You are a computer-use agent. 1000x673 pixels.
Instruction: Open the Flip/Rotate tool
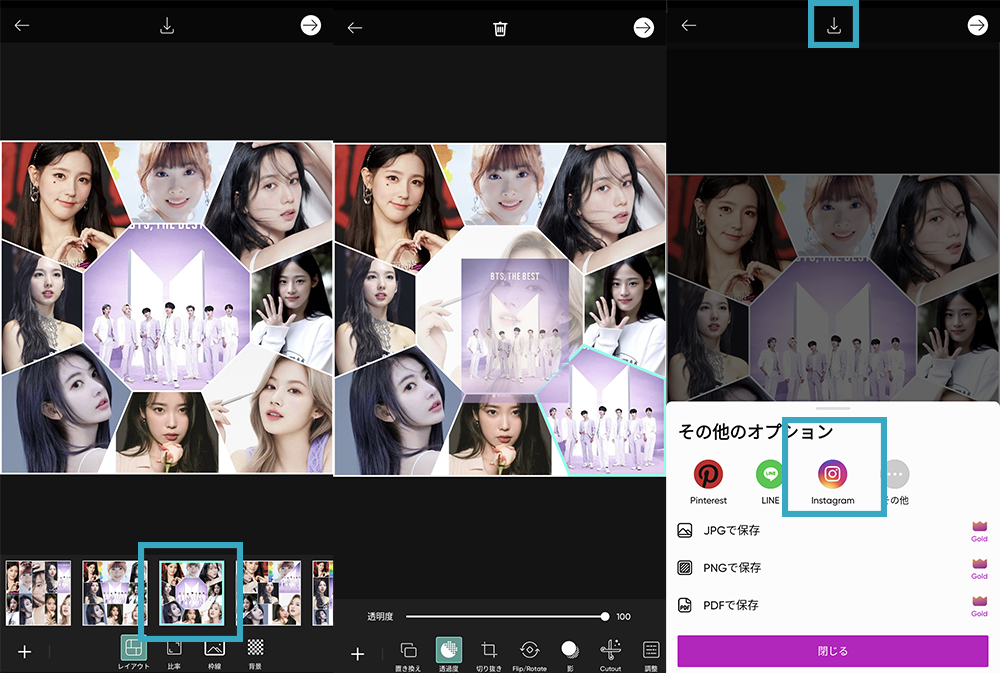pos(530,652)
